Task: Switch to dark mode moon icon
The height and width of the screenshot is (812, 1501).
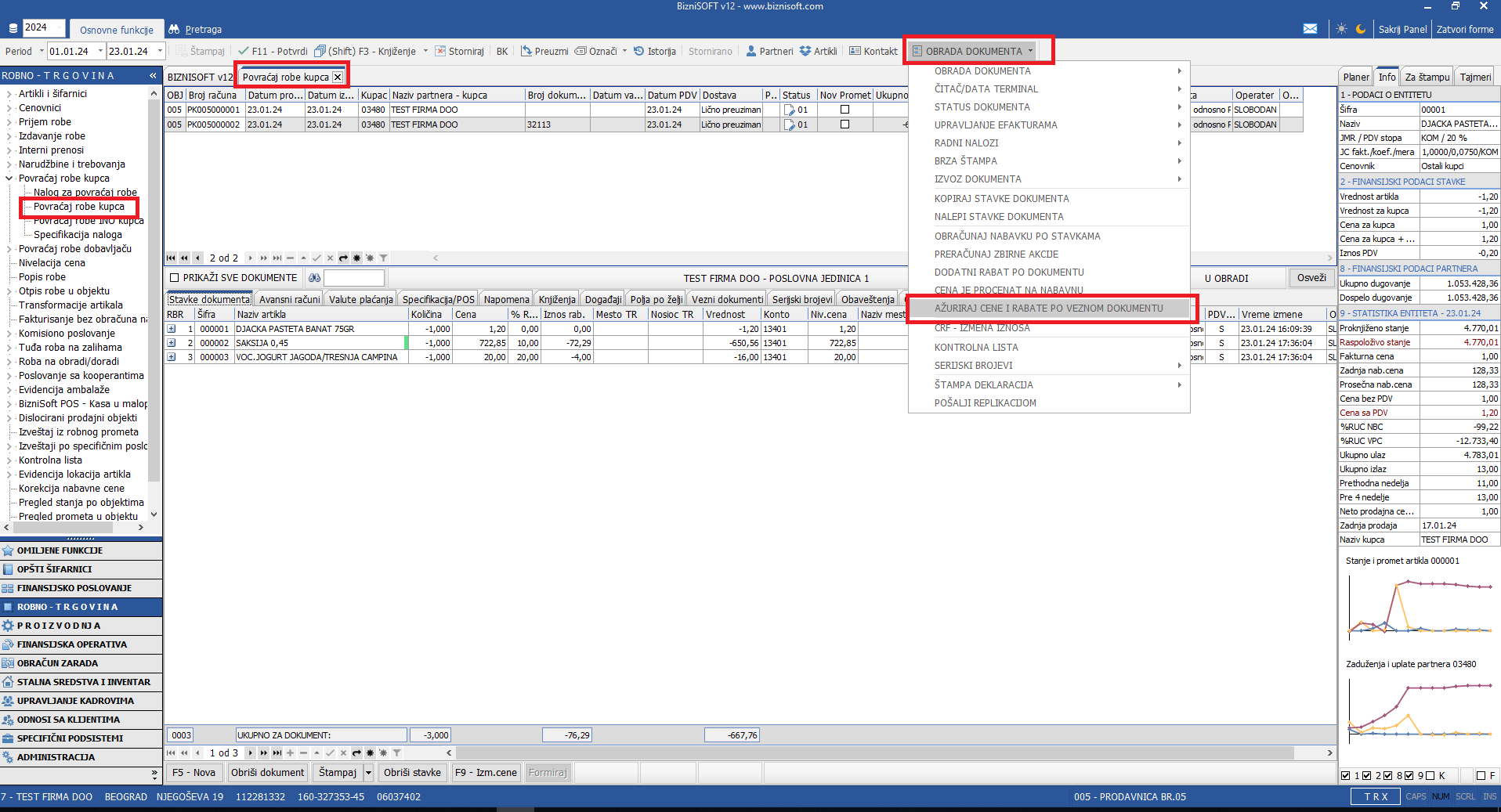Action: tap(1361, 29)
